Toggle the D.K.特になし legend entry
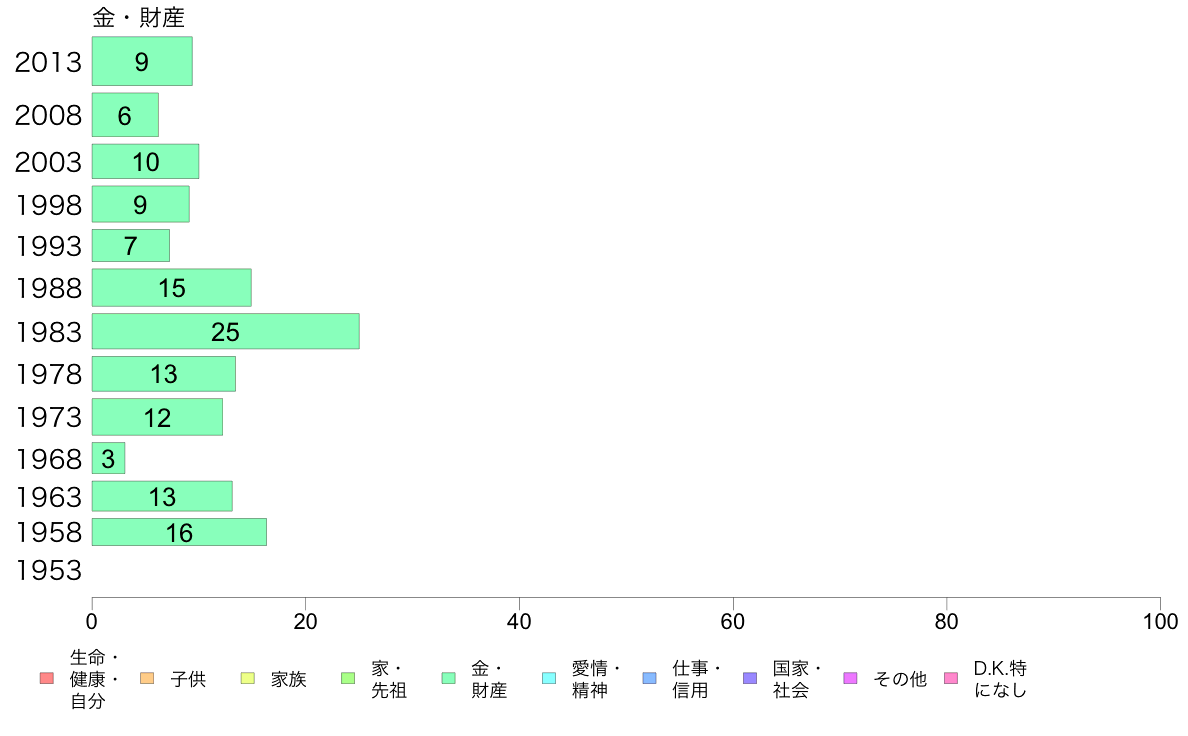Image resolution: width=1188 pixels, height=736 pixels. click(986, 678)
